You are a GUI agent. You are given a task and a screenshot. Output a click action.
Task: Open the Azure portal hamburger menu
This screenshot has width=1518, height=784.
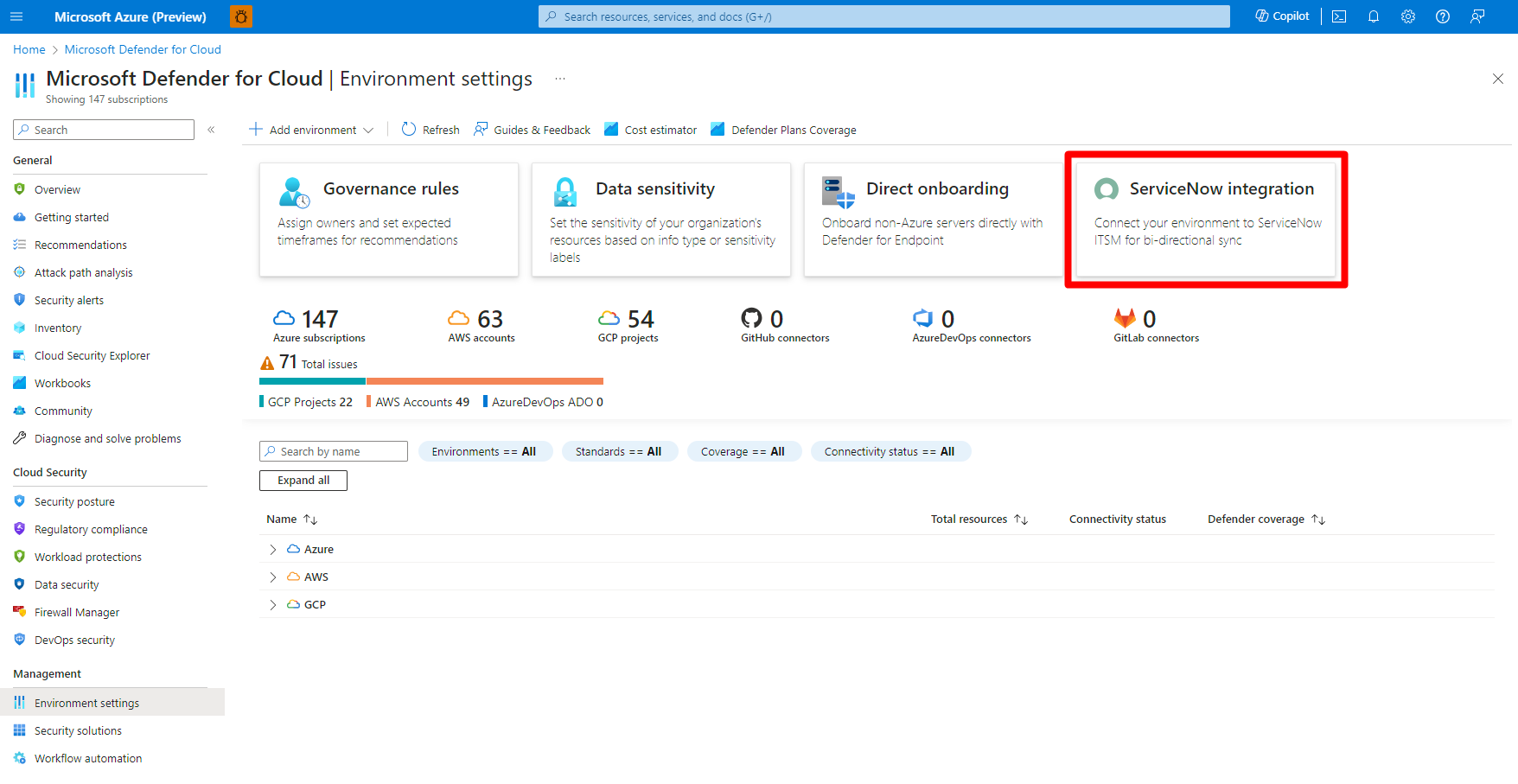tap(16, 16)
